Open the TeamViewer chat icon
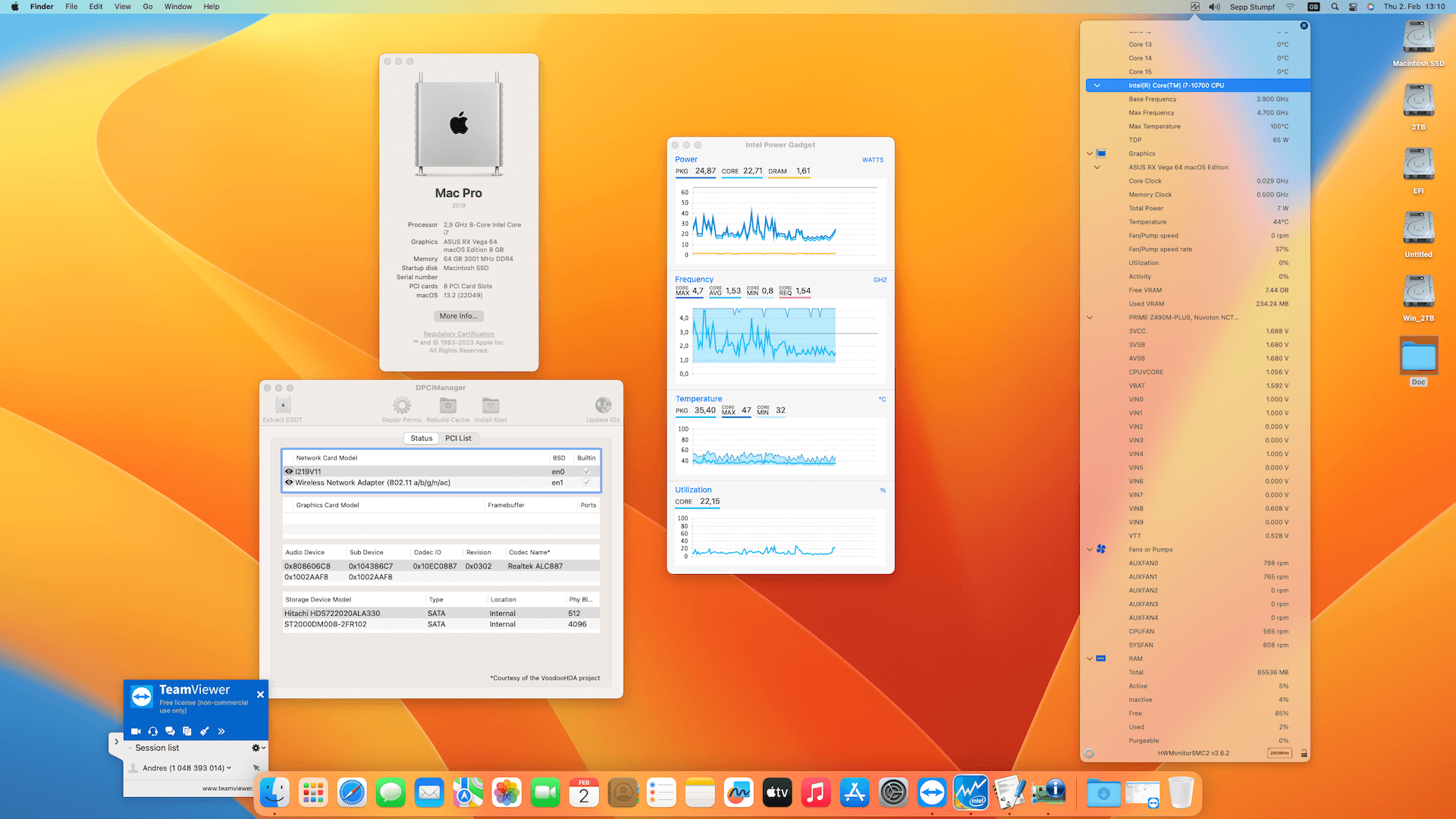Viewport: 1456px width, 819px height. [x=170, y=731]
